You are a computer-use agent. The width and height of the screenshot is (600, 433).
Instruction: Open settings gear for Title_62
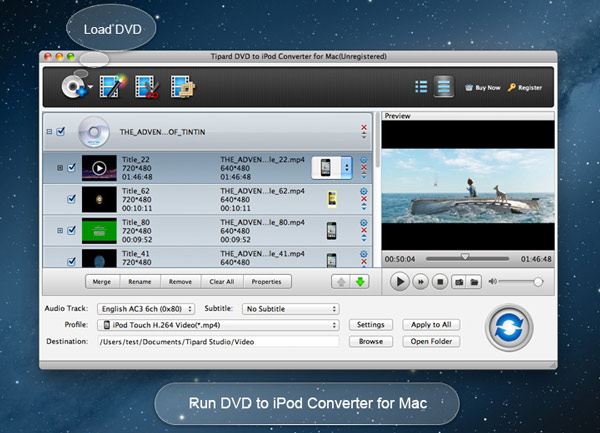(x=364, y=191)
